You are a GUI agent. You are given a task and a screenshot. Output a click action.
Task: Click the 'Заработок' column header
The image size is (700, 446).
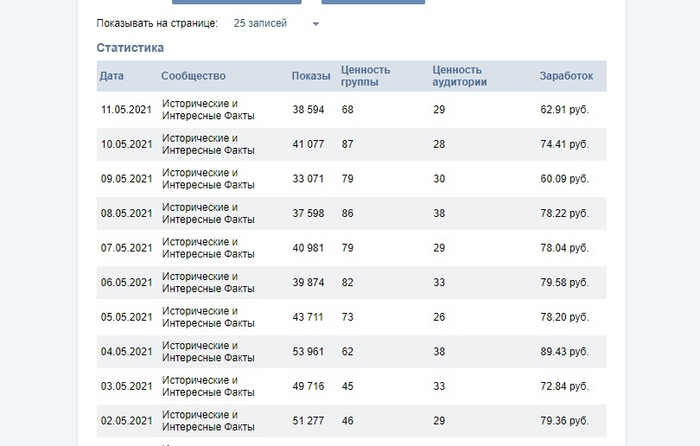click(x=566, y=76)
